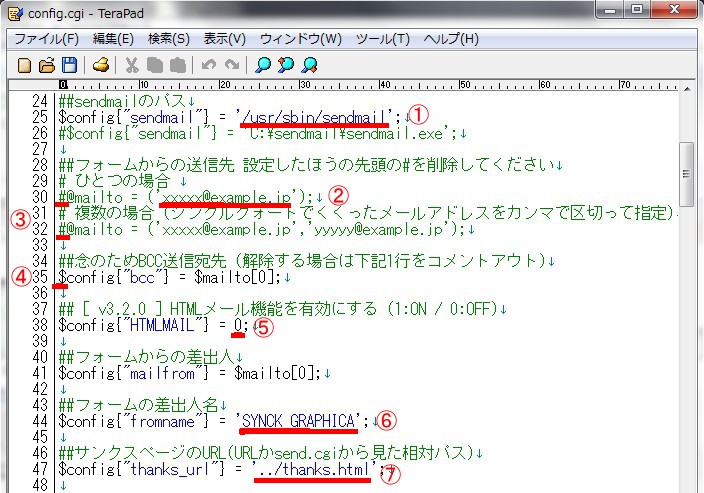This screenshot has width=704, height=493.
Task: Click the ##フォームの差出人名 comment on line 43
Action: pyautogui.click(x=138, y=405)
